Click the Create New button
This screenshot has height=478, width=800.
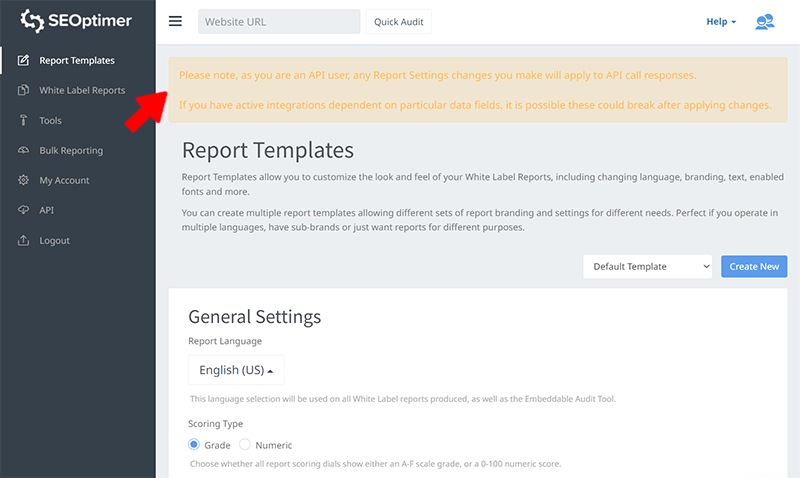754,267
